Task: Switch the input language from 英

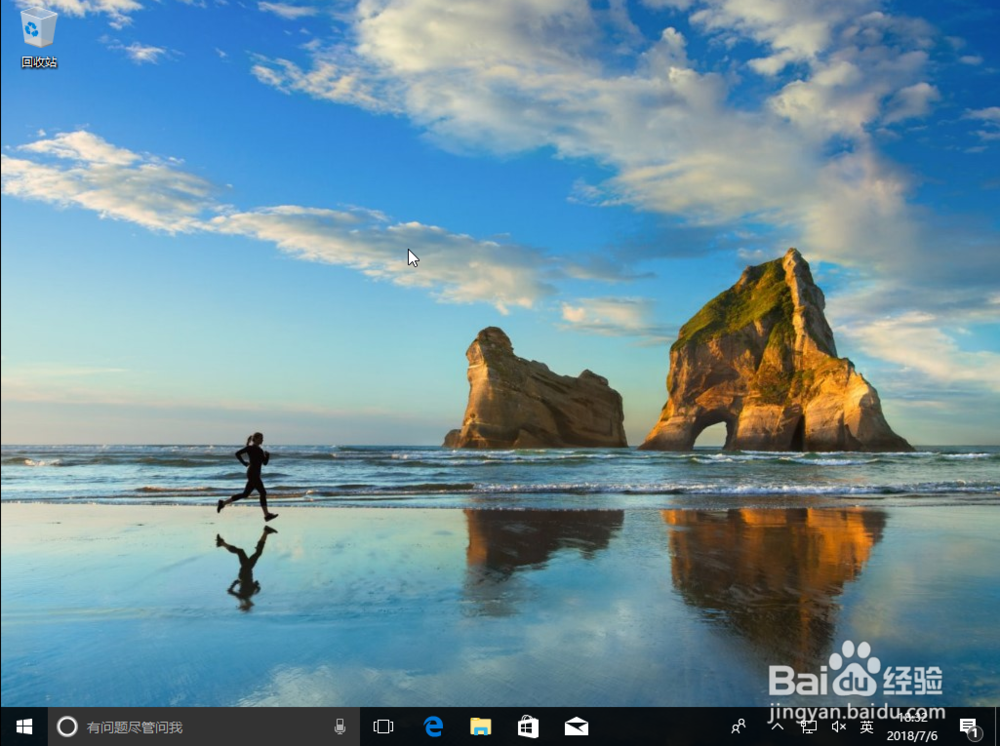Action: click(866, 728)
